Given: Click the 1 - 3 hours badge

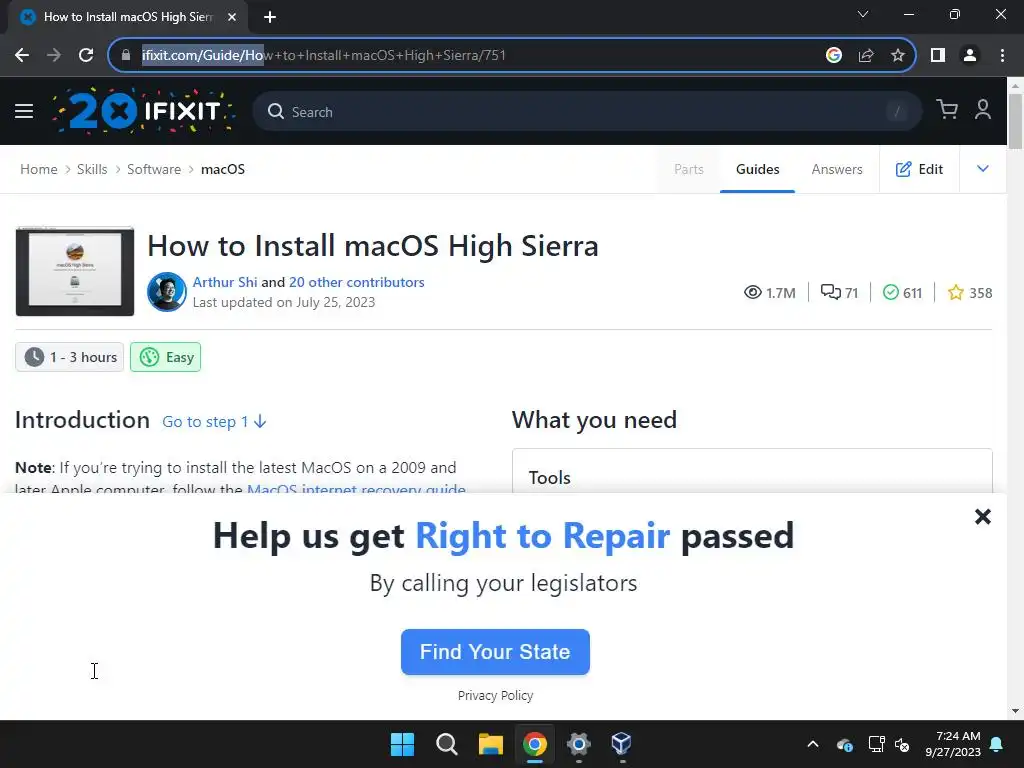Looking at the screenshot, I should tap(70, 357).
